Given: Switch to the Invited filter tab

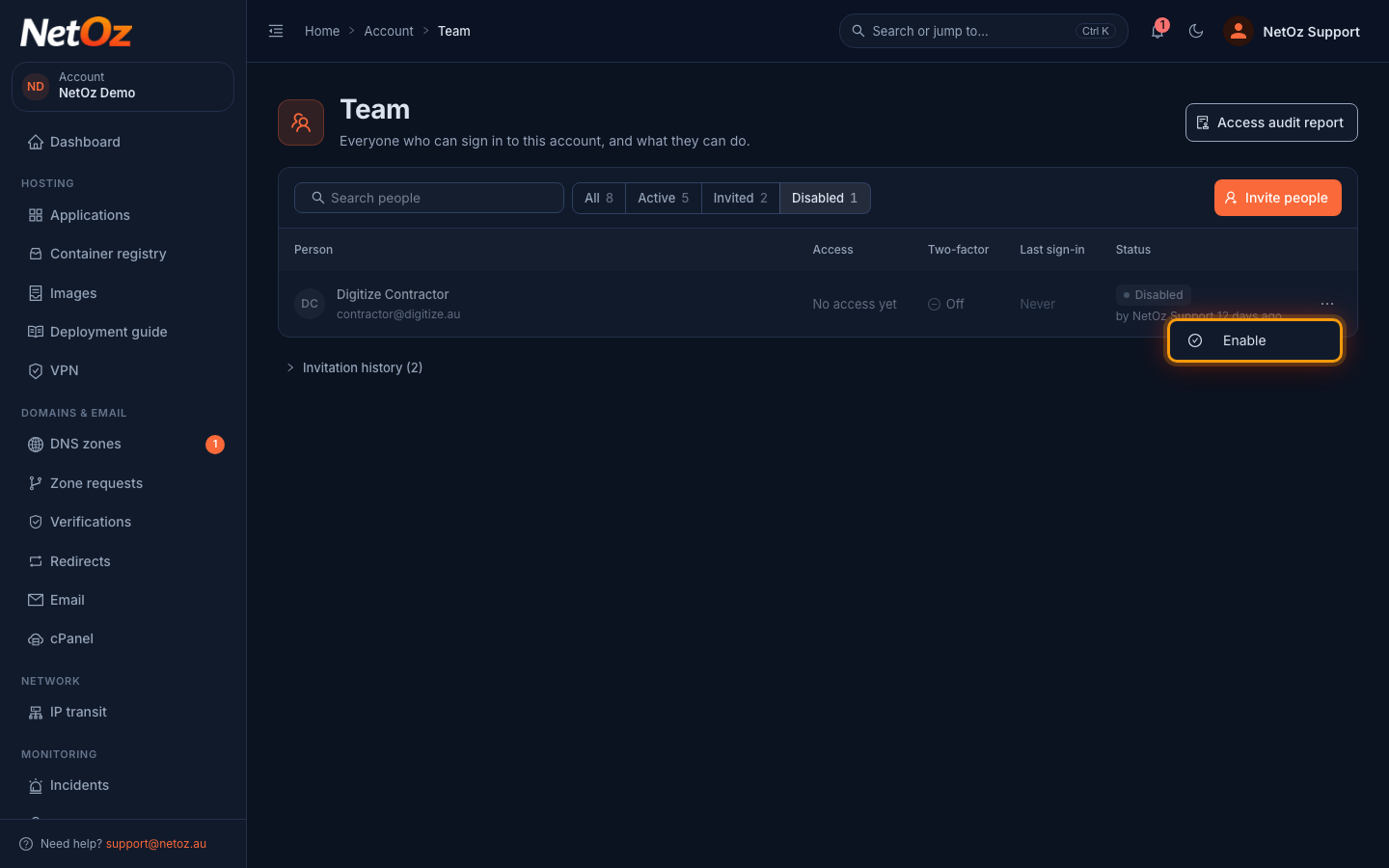Looking at the screenshot, I should 741,198.
